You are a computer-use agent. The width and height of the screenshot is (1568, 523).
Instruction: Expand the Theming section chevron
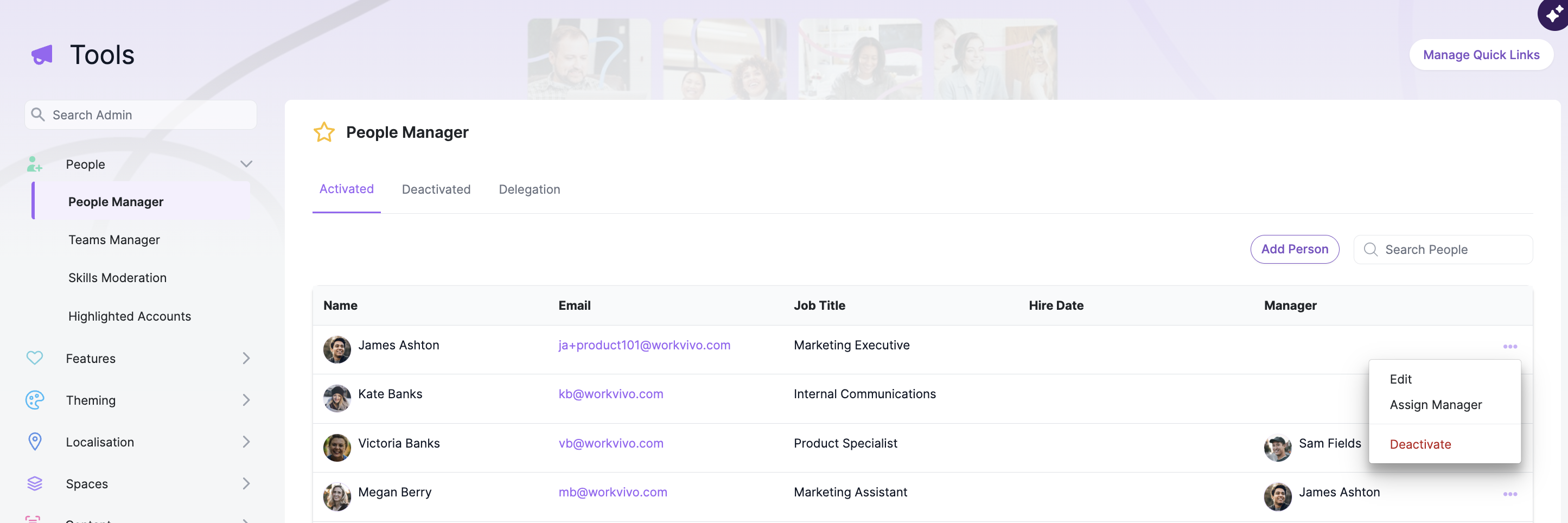pyautogui.click(x=246, y=400)
